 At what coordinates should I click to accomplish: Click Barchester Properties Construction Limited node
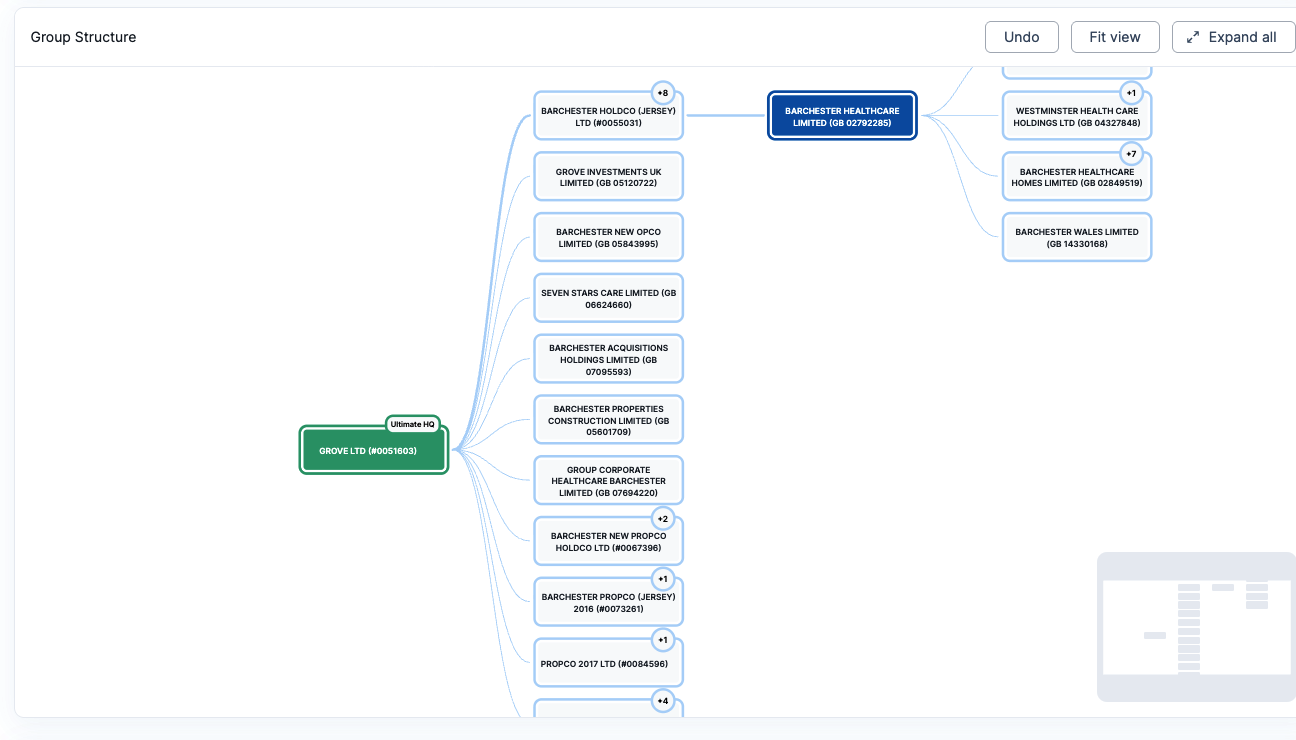tap(608, 421)
